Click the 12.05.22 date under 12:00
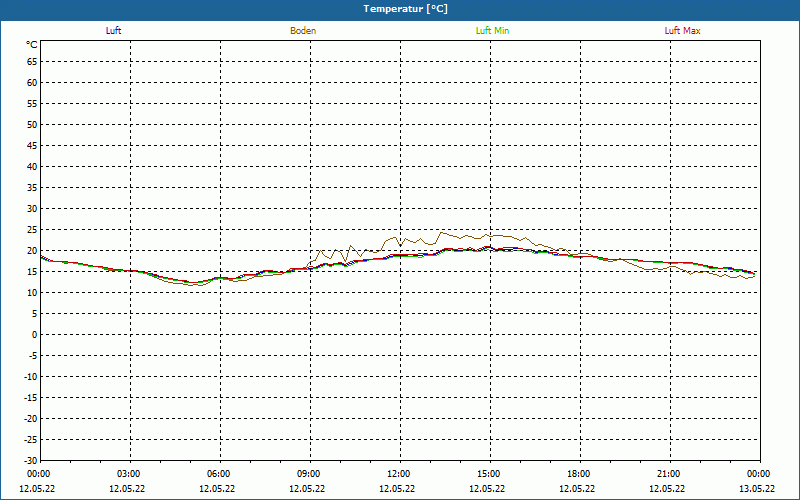Image resolution: width=800 pixels, height=500 pixels. [x=397, y=489]
